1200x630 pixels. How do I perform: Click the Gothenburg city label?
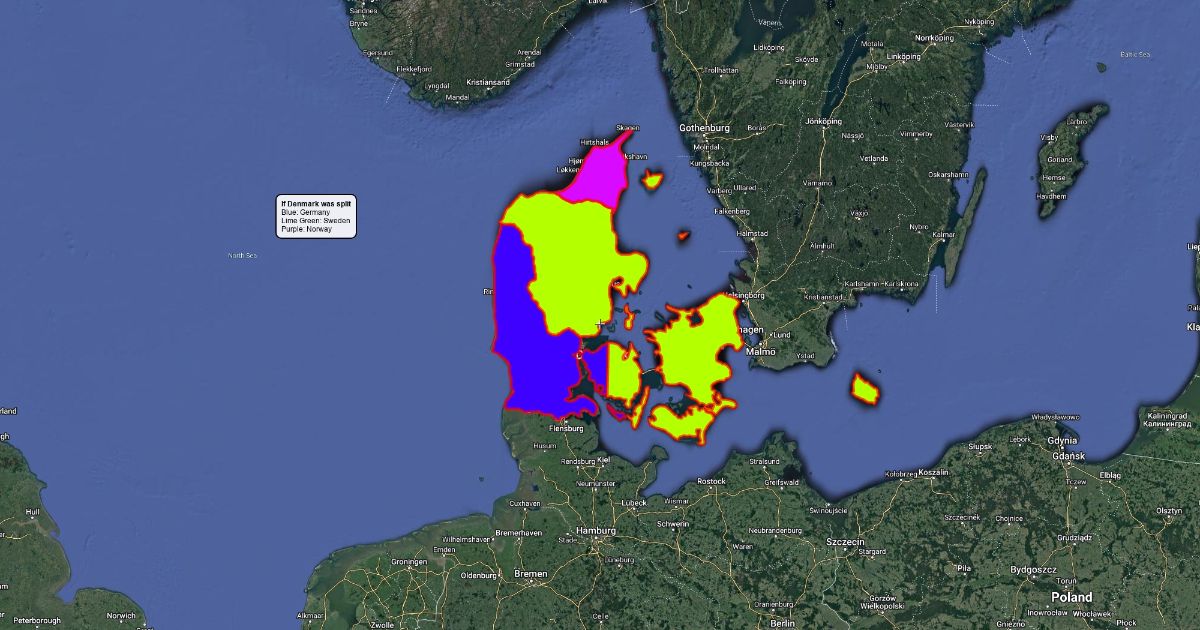[706, 128]
